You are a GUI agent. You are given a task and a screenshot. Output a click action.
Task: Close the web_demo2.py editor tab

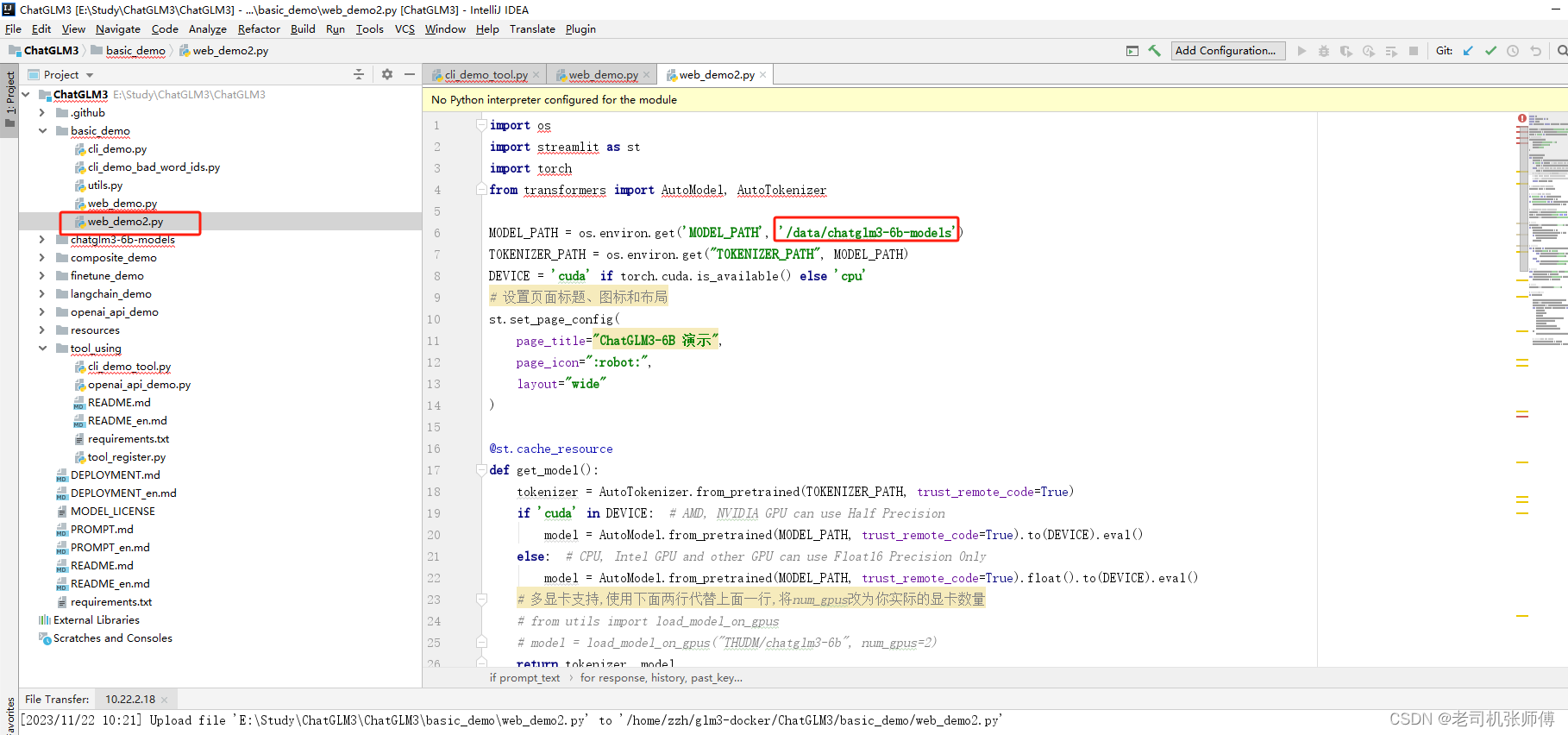click(763, 75)
